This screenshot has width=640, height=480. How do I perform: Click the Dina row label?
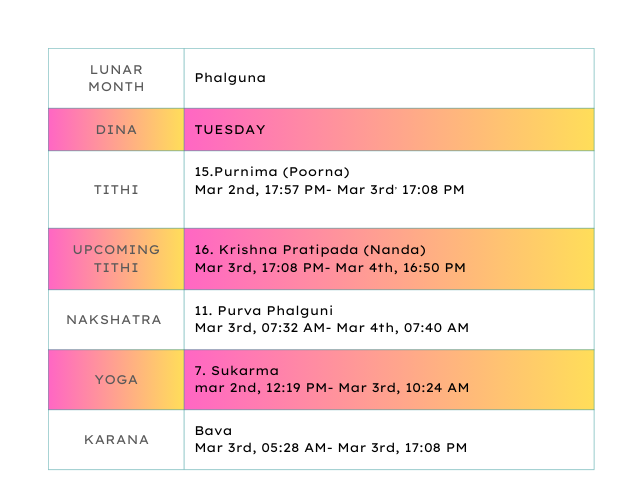(x=116, y=130)
